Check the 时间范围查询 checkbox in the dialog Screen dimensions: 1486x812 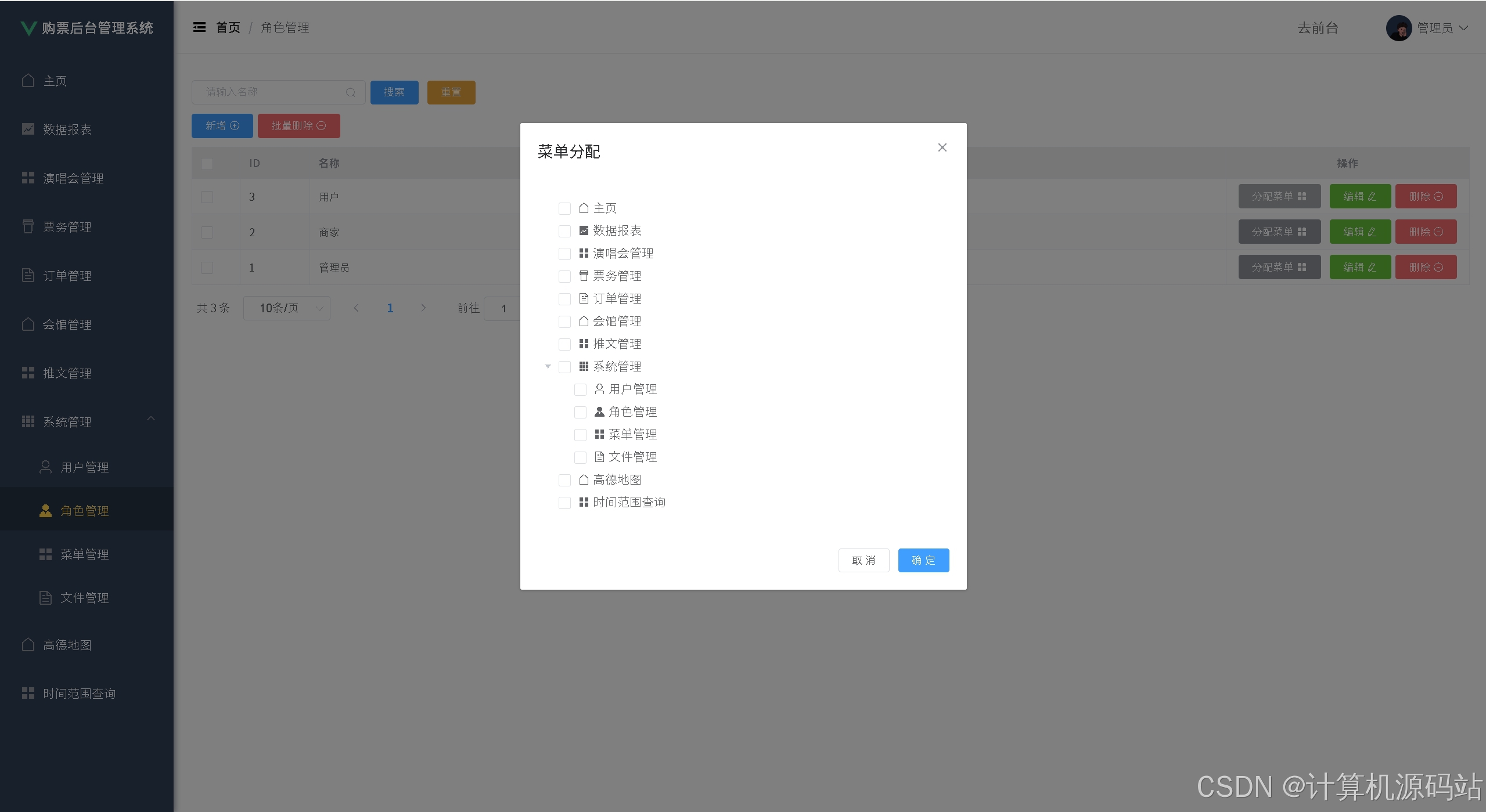point(564,503)
